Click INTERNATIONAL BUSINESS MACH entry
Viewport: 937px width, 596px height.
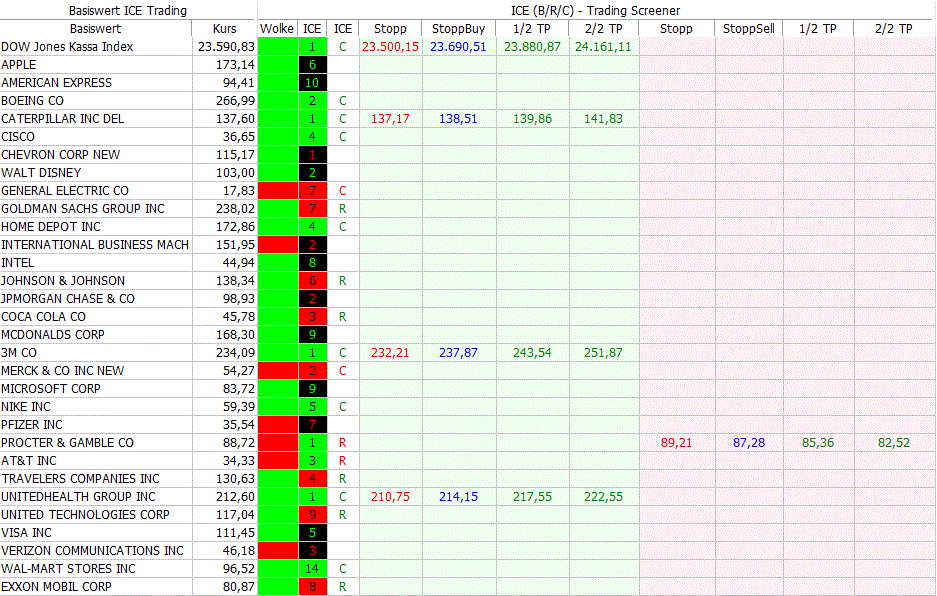click(x=95, y=244)
